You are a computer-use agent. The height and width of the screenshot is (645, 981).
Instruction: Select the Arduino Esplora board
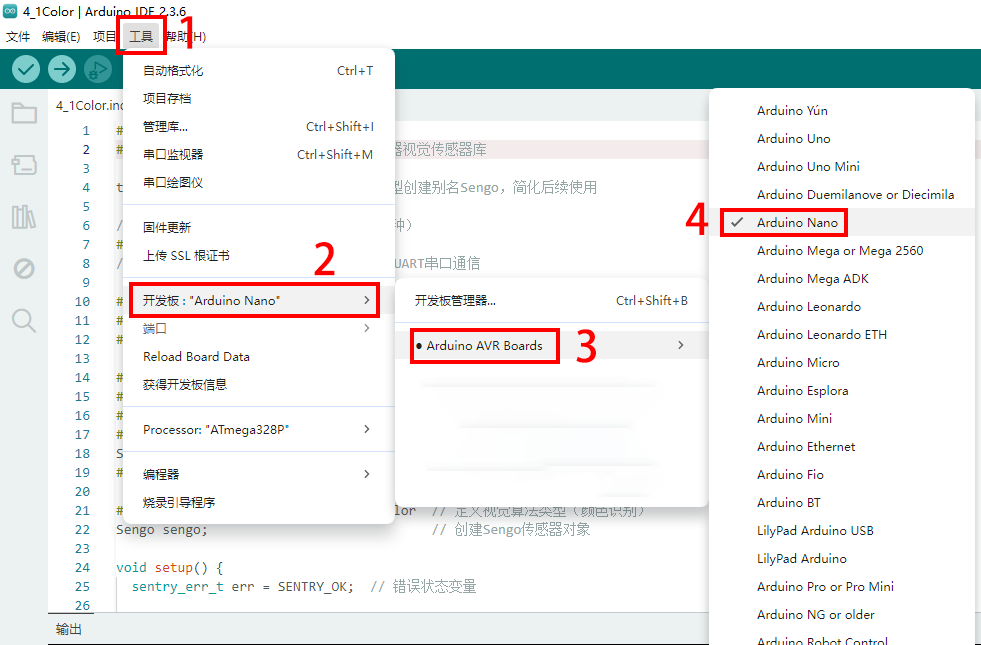point(842,390)
